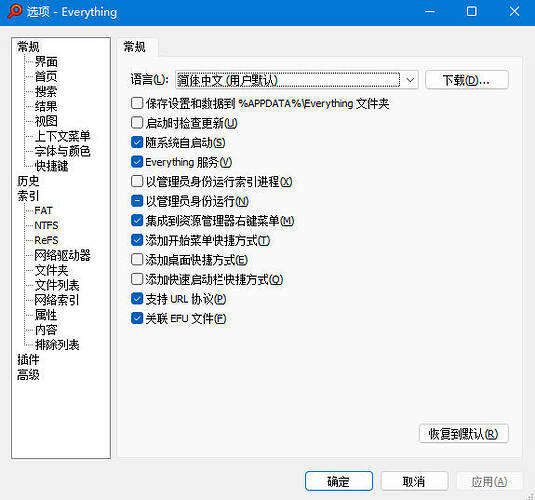
Task: Click the Everything magnifier icon in title bar
Action: point(14,11)
